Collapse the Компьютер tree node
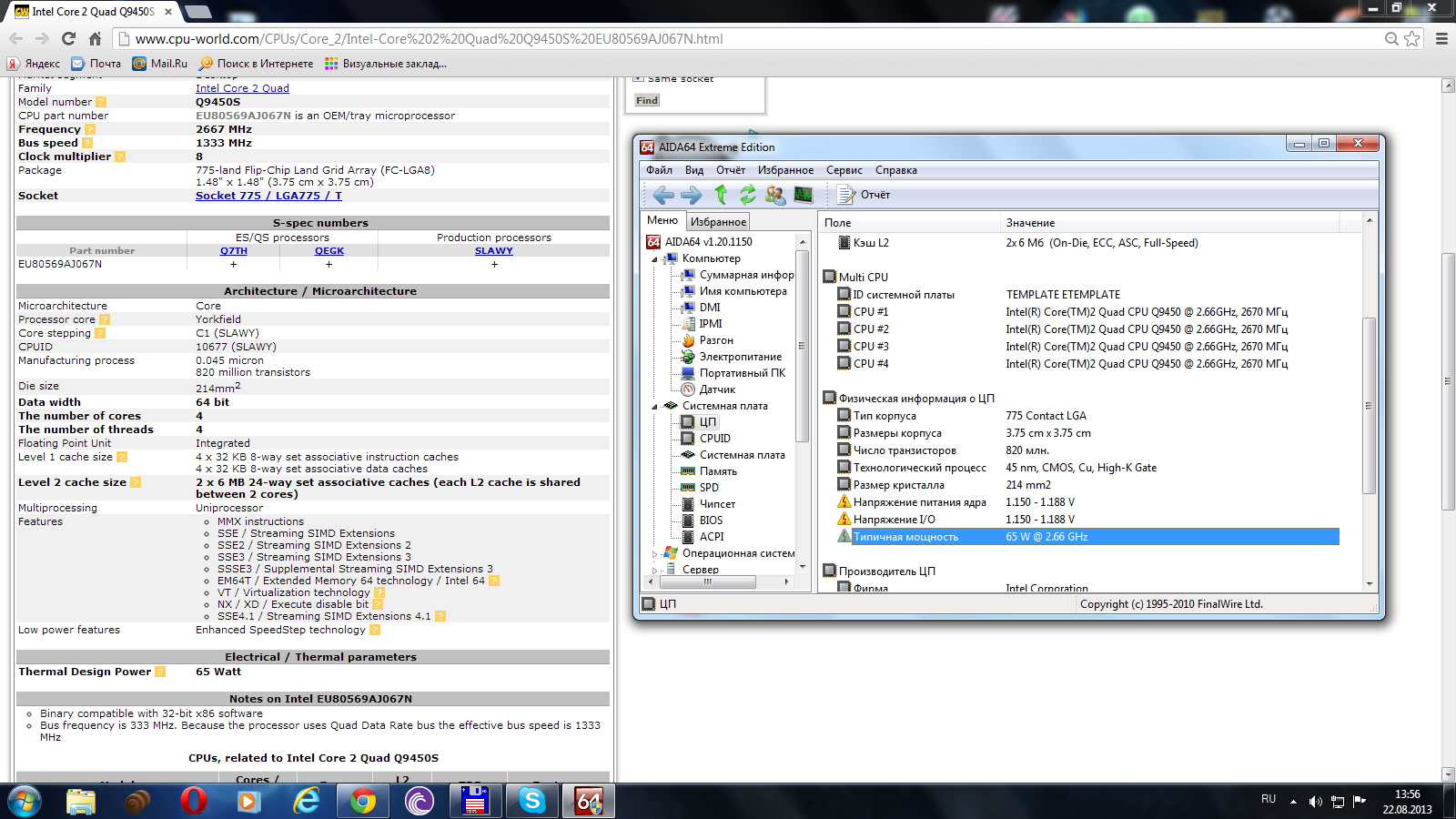 click(654, 259)
